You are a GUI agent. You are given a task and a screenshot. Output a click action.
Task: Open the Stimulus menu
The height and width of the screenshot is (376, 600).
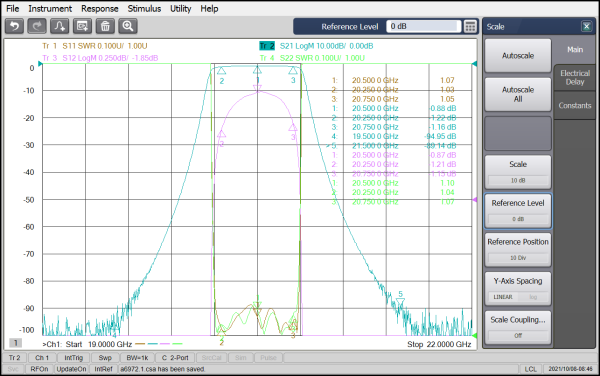[144, 8]
